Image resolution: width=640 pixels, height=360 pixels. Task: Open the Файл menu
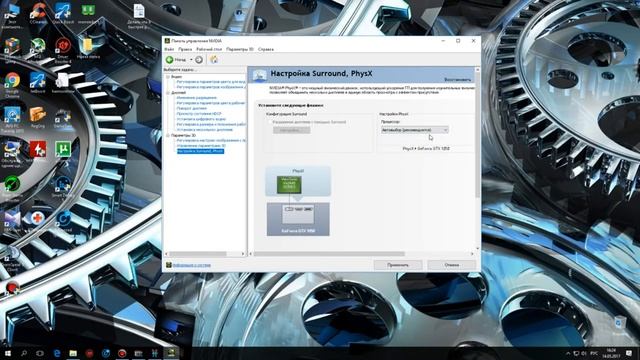tap(169, 49)
